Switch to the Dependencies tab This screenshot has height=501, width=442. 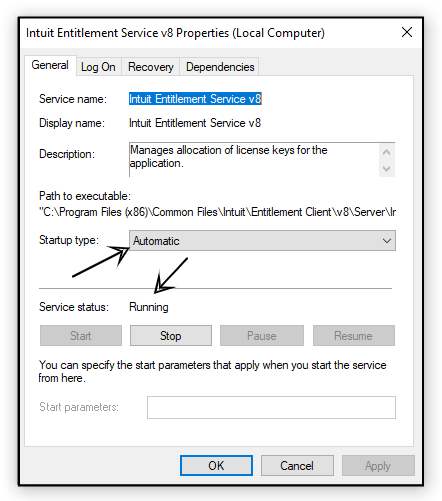pyautogui.click(x=220, y=67)
